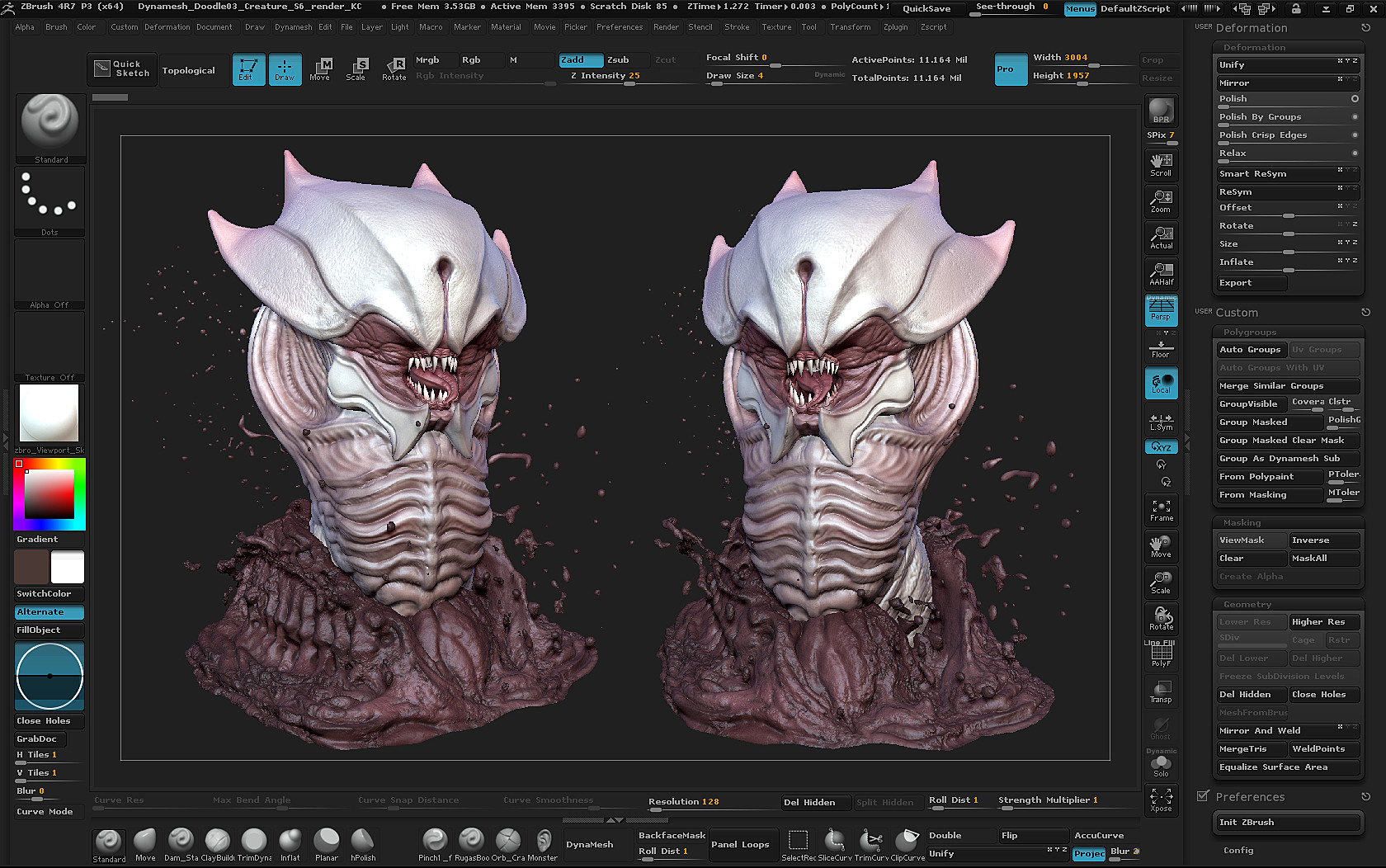Click the QuickSave button
The image size is (1386, 868).
click(x=926, y=8)
